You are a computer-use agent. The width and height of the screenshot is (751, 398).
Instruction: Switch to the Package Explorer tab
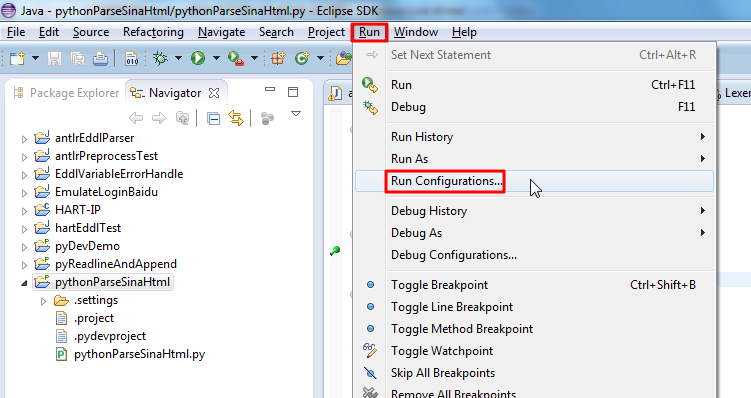tap(67, 92)
